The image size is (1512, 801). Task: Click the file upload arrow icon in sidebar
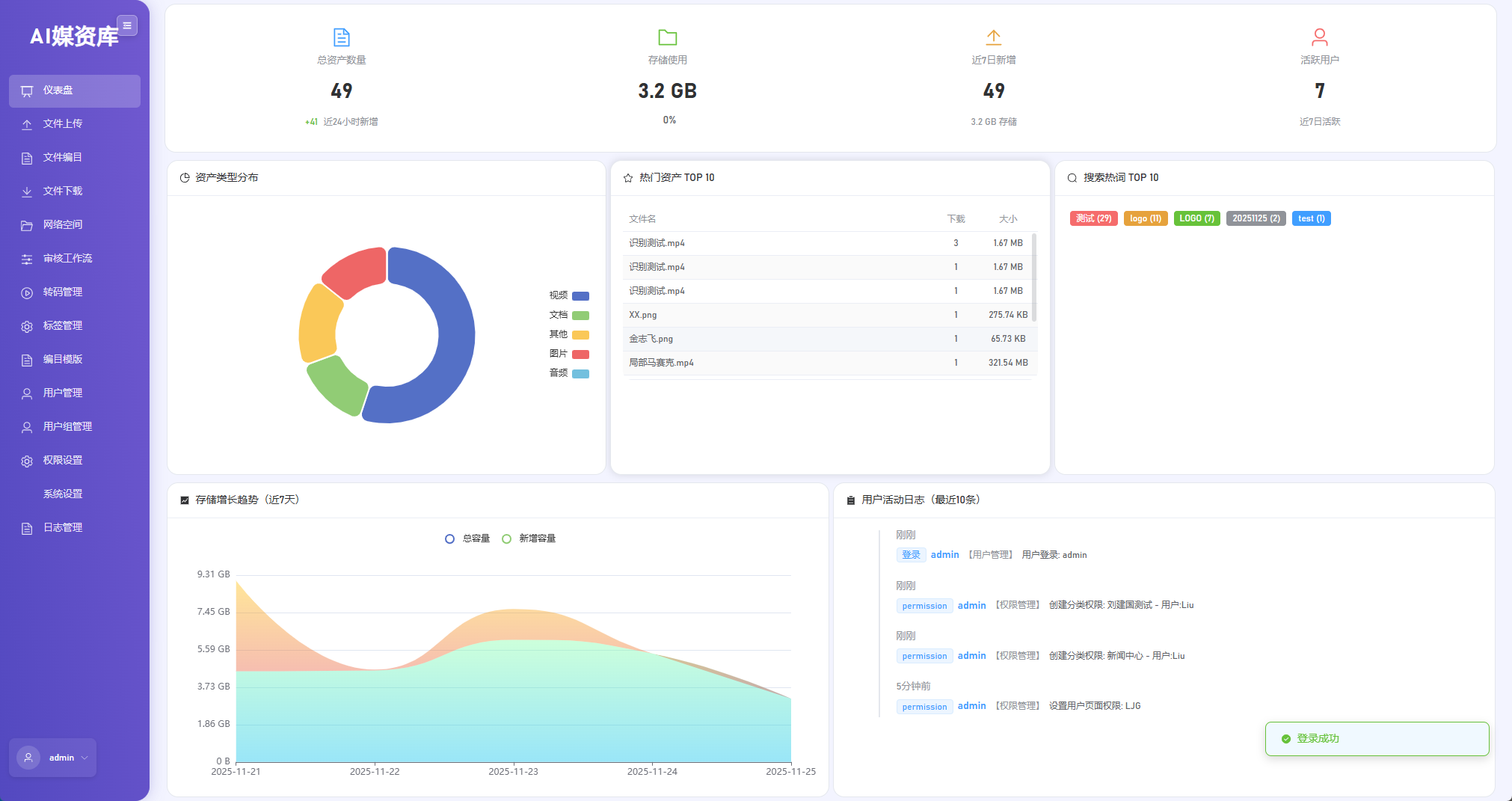coord(27,124)
